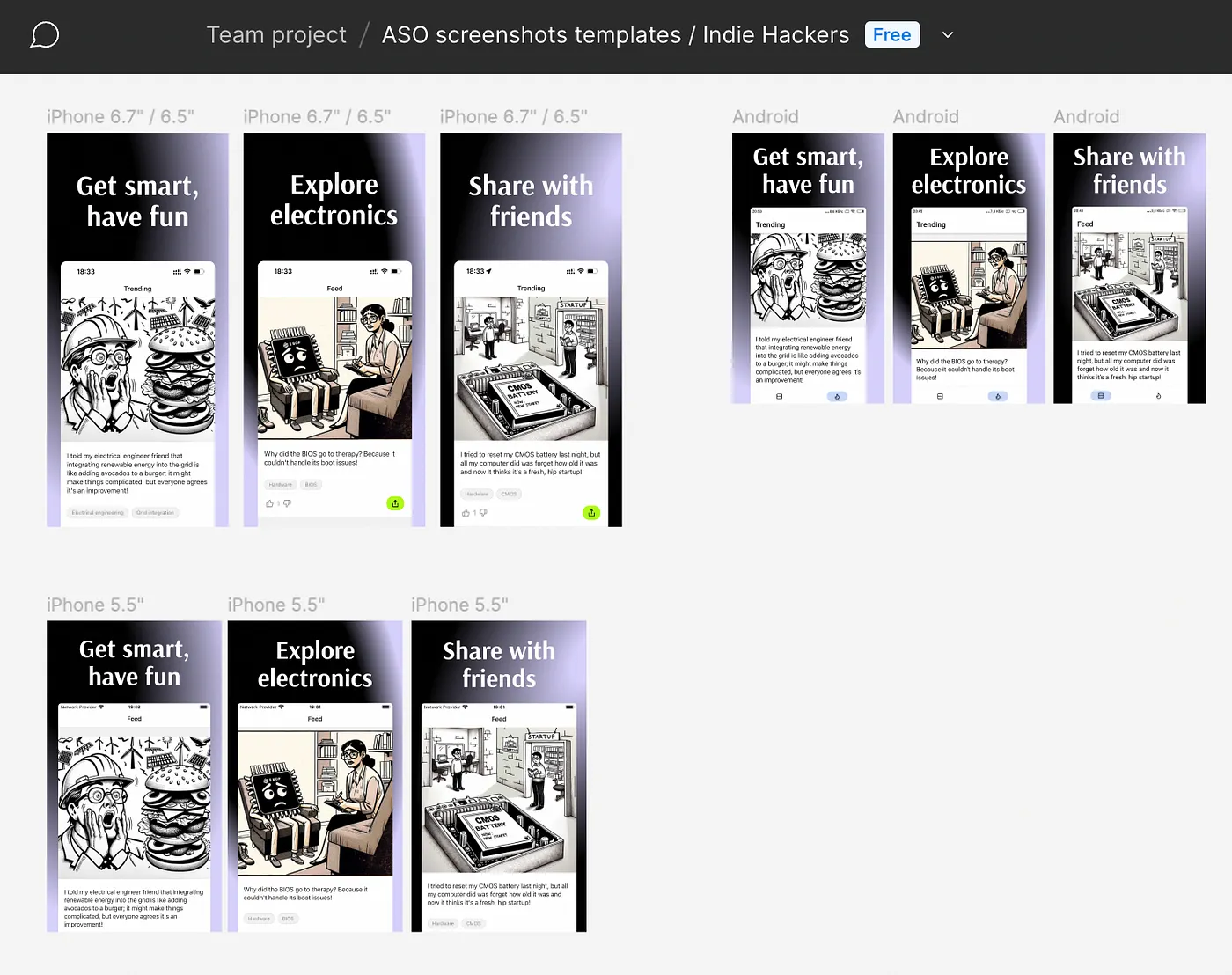Screen dimensions: 1232x975
Task: Select iPhone 6.7" / 6.5" label above Get smart frame
Action: pyautogui.click(x=121, y=117)
